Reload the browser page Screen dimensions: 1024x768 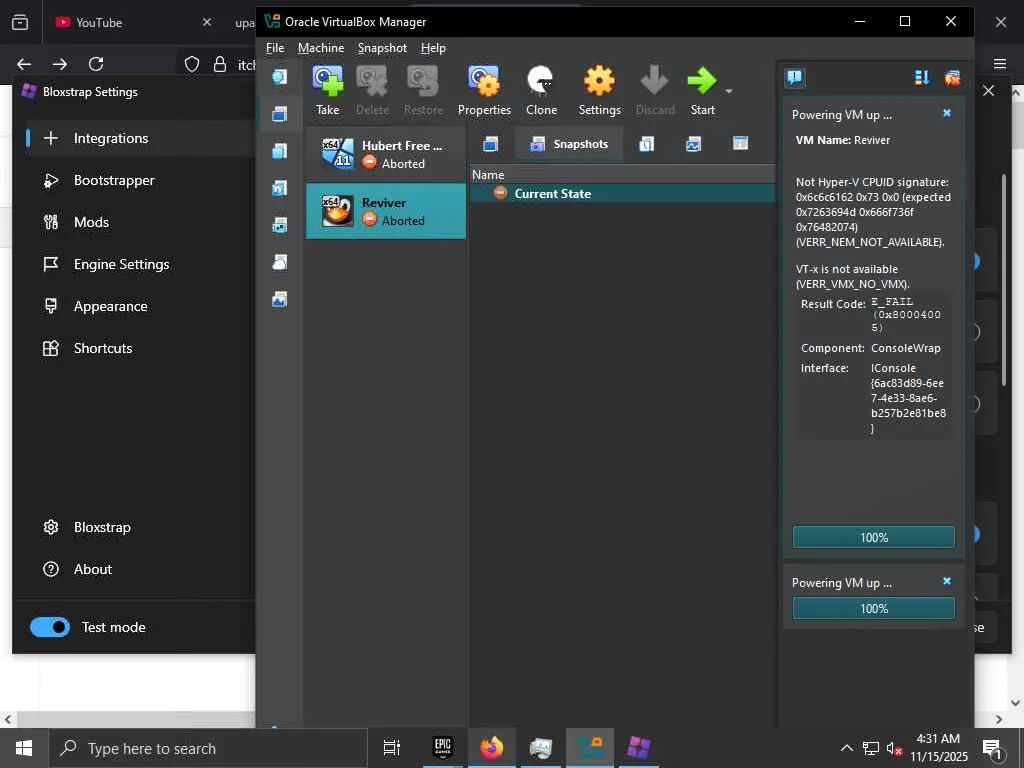(x=96, y=64)
